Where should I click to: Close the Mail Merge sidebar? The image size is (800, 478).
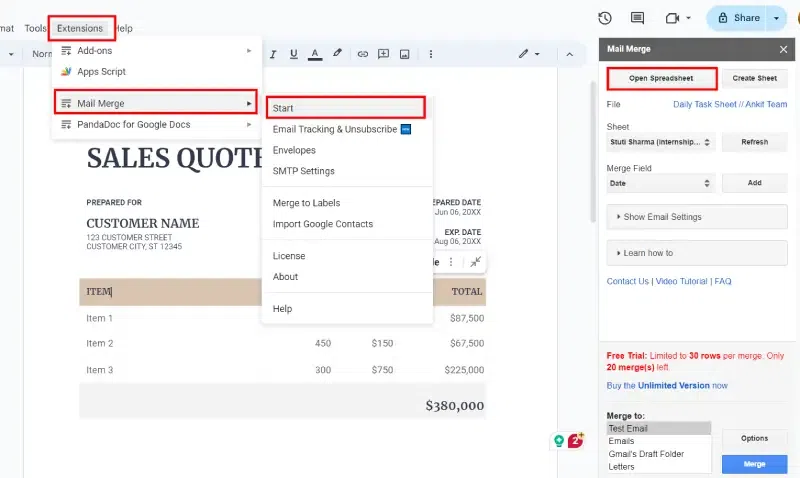point(783,49)
